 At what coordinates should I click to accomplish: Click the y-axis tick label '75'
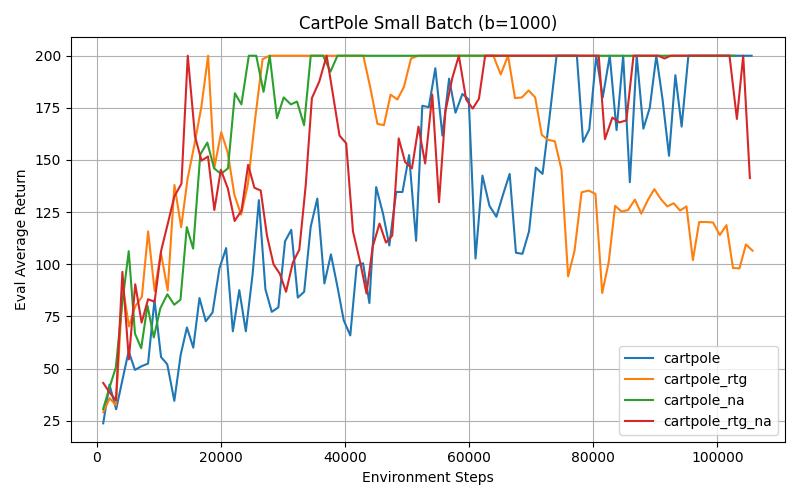coord(53,317)
